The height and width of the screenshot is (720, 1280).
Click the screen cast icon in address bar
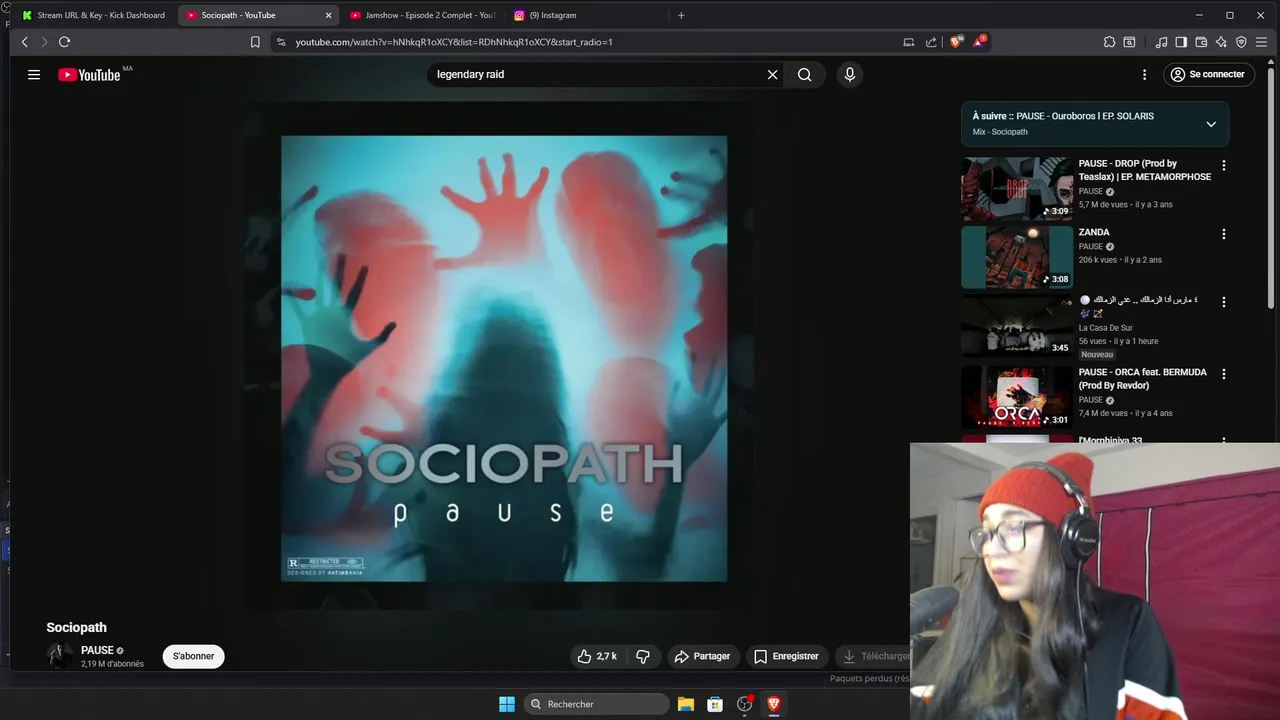908,42
